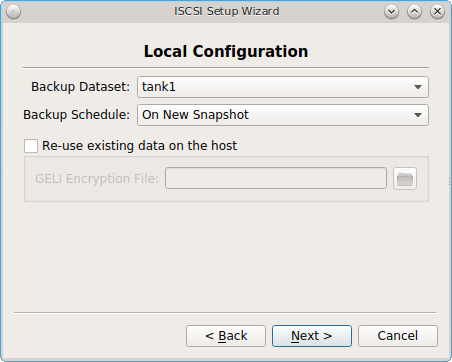Maximize the ISCSI Setup Wizard window
This screenshot has width=452, height=362.
[x=414, y=12]
